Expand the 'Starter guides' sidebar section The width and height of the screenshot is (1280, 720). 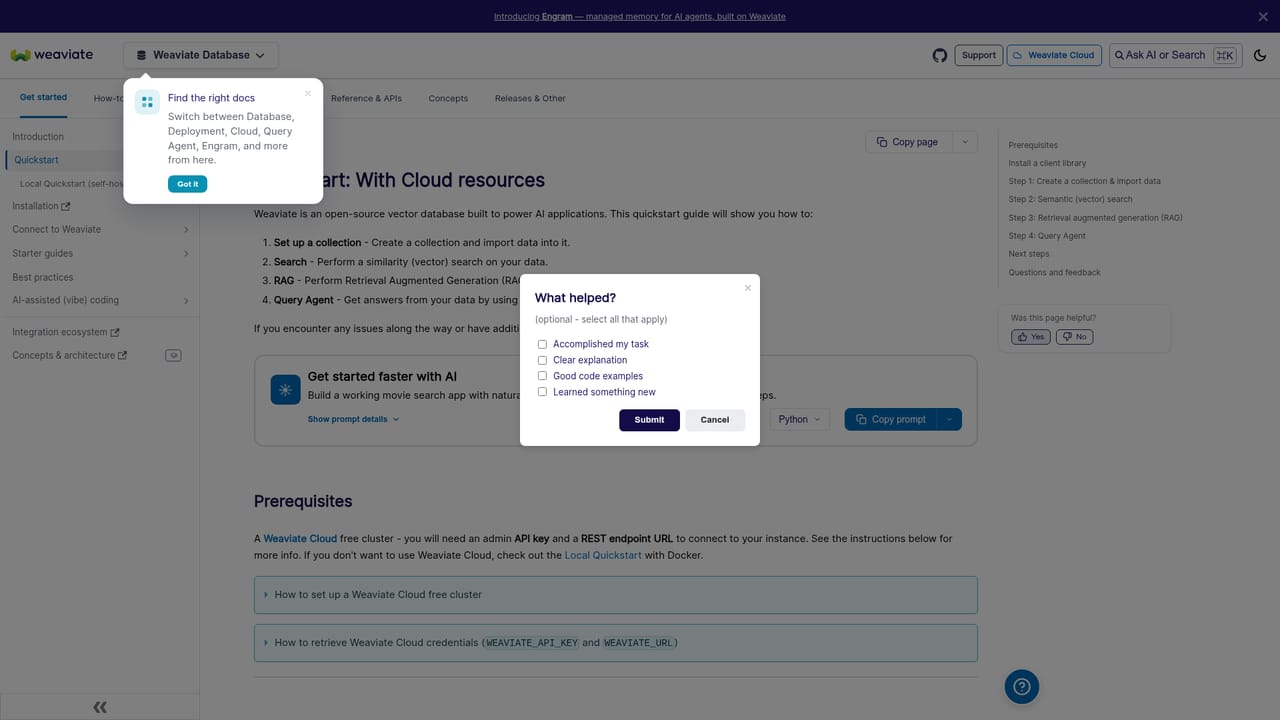click(x=99, y=253)
